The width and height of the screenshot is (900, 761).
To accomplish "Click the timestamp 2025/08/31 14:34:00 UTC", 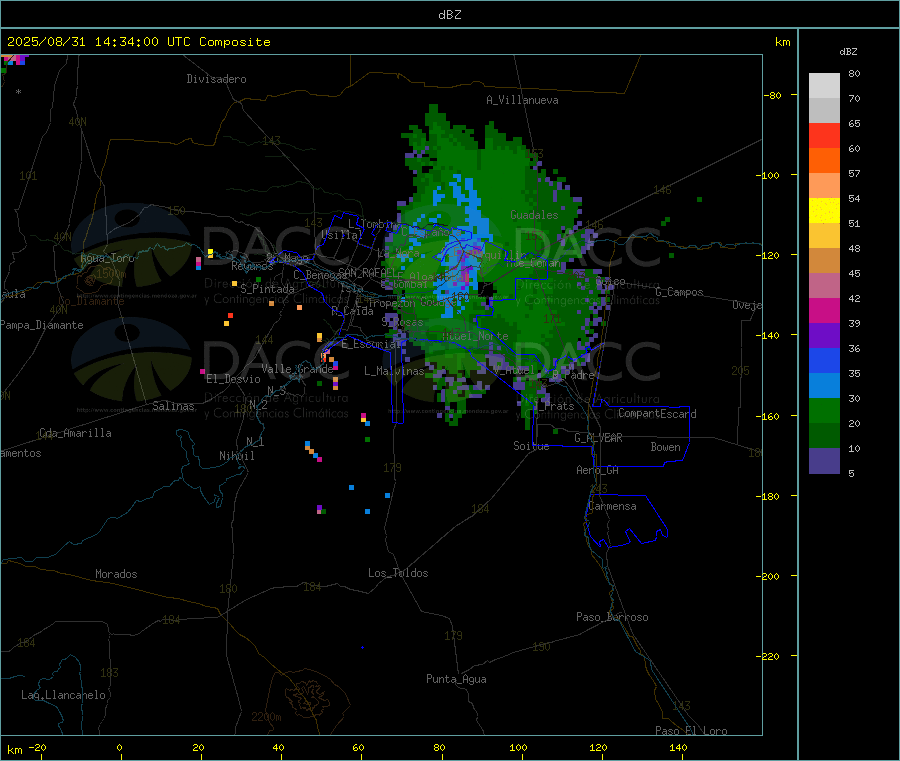I will [x=99, y=42].
